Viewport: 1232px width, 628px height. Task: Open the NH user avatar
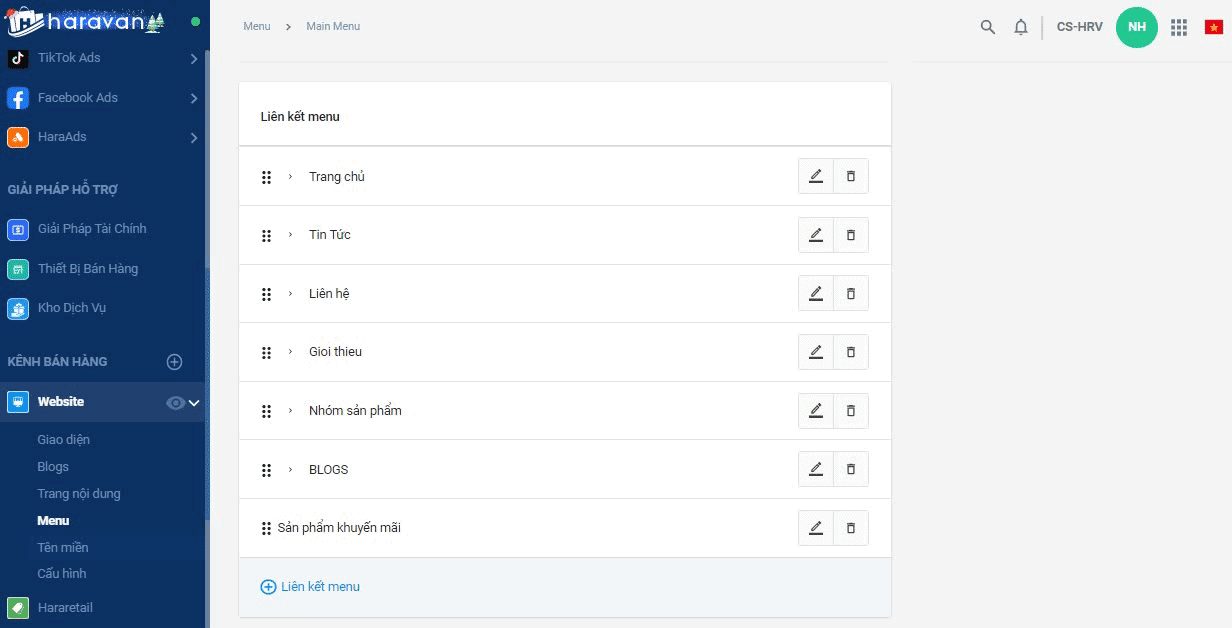tap(1136, 27)
